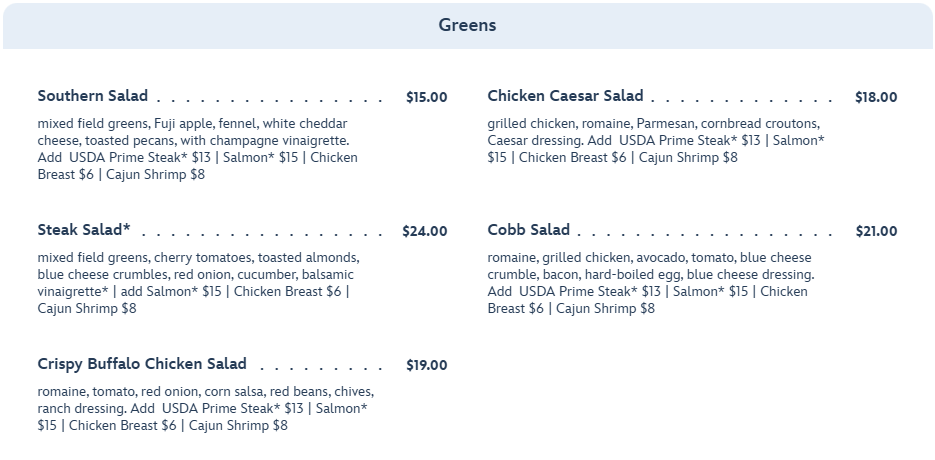This screenshot has height=460, width=935.
Task: Click the $21.00 Cobb Salad price
Action: click(x=876, y=231)
